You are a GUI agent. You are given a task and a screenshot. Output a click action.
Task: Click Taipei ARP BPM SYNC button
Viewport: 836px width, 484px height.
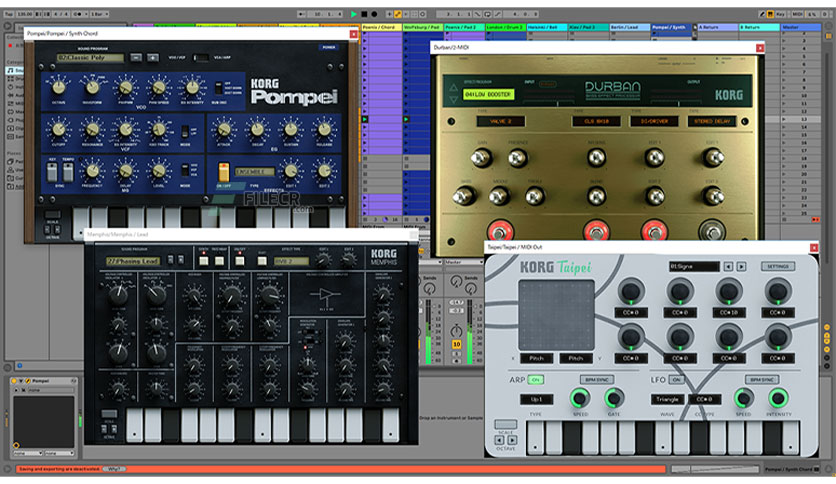[x=597, y=380]
